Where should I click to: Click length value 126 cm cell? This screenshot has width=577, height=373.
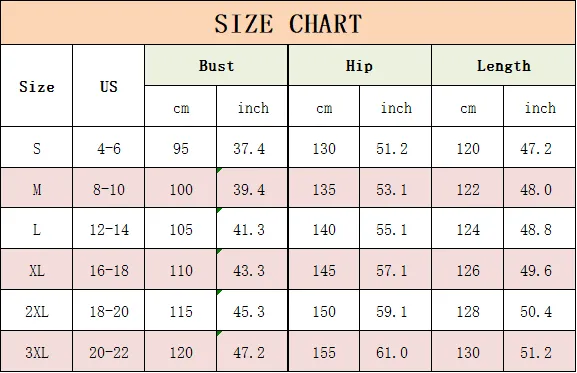point(468,270)
